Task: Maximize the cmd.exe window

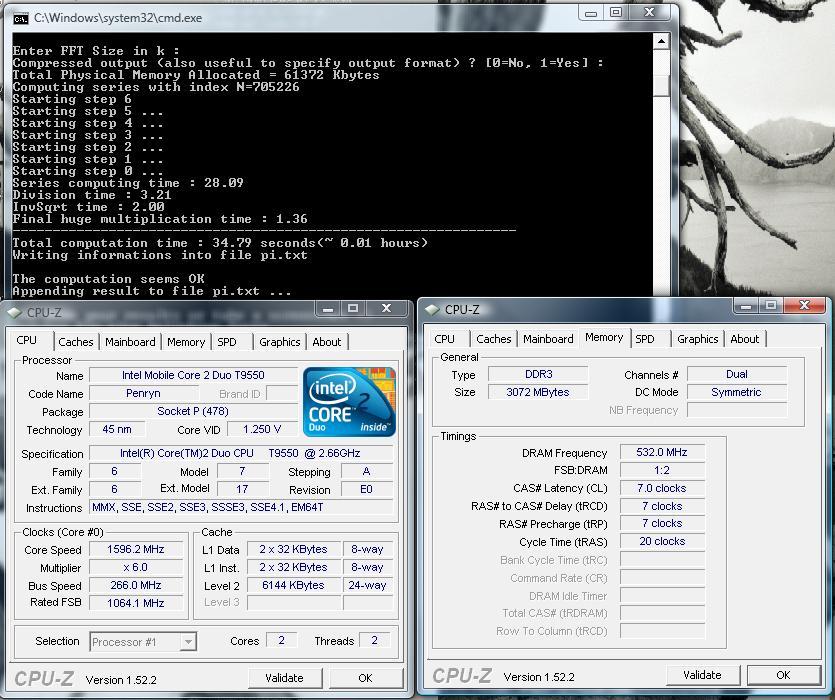Action: (616, 13)
